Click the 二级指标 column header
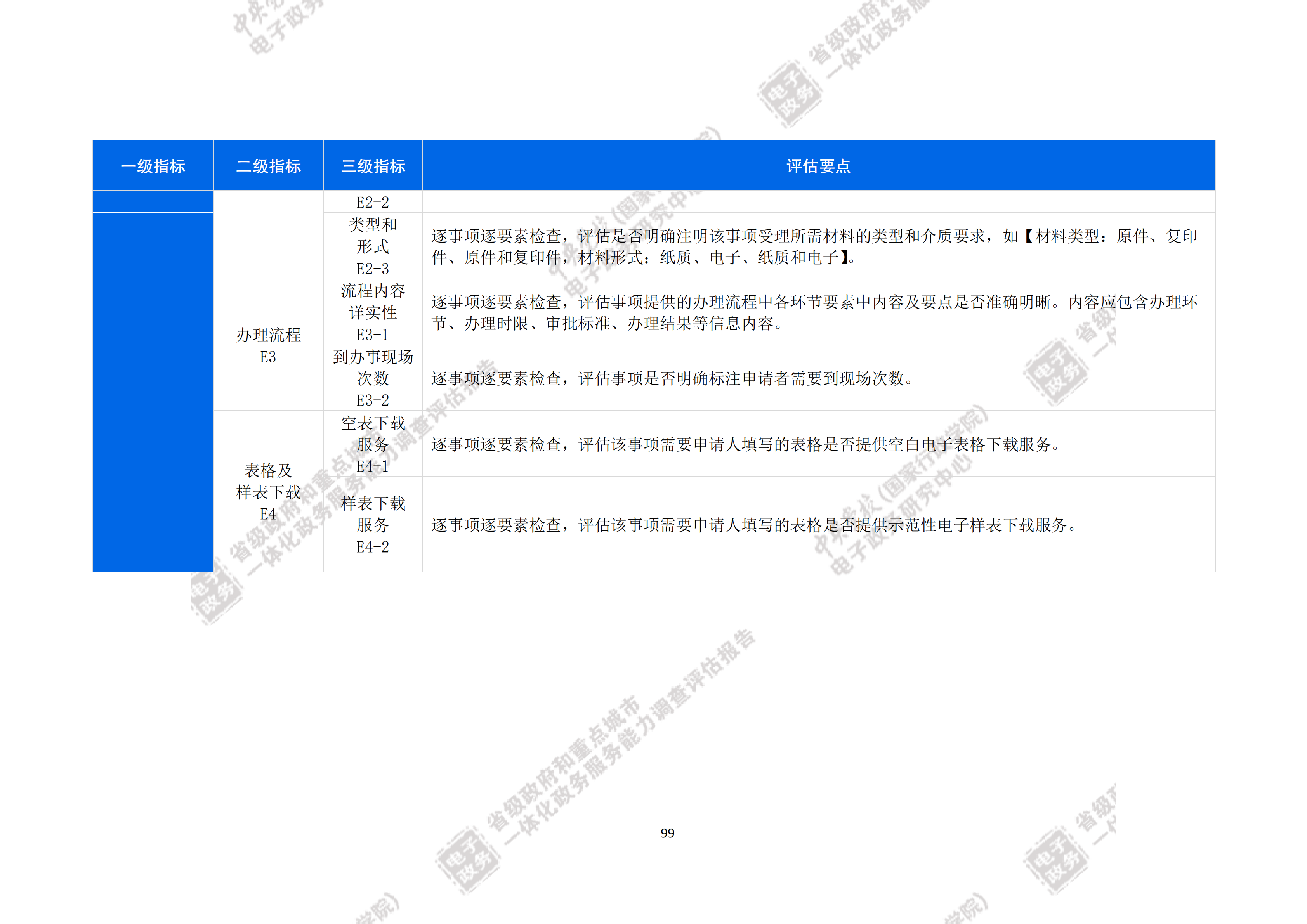The width and height of the screenshot is (1307, 924). [268, 166]
